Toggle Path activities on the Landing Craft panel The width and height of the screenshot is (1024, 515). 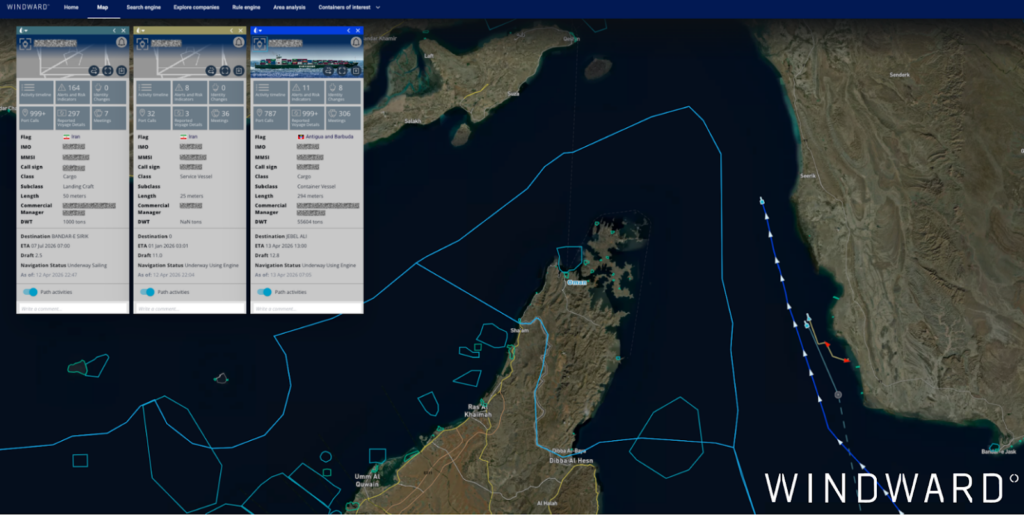pos(30,292)
